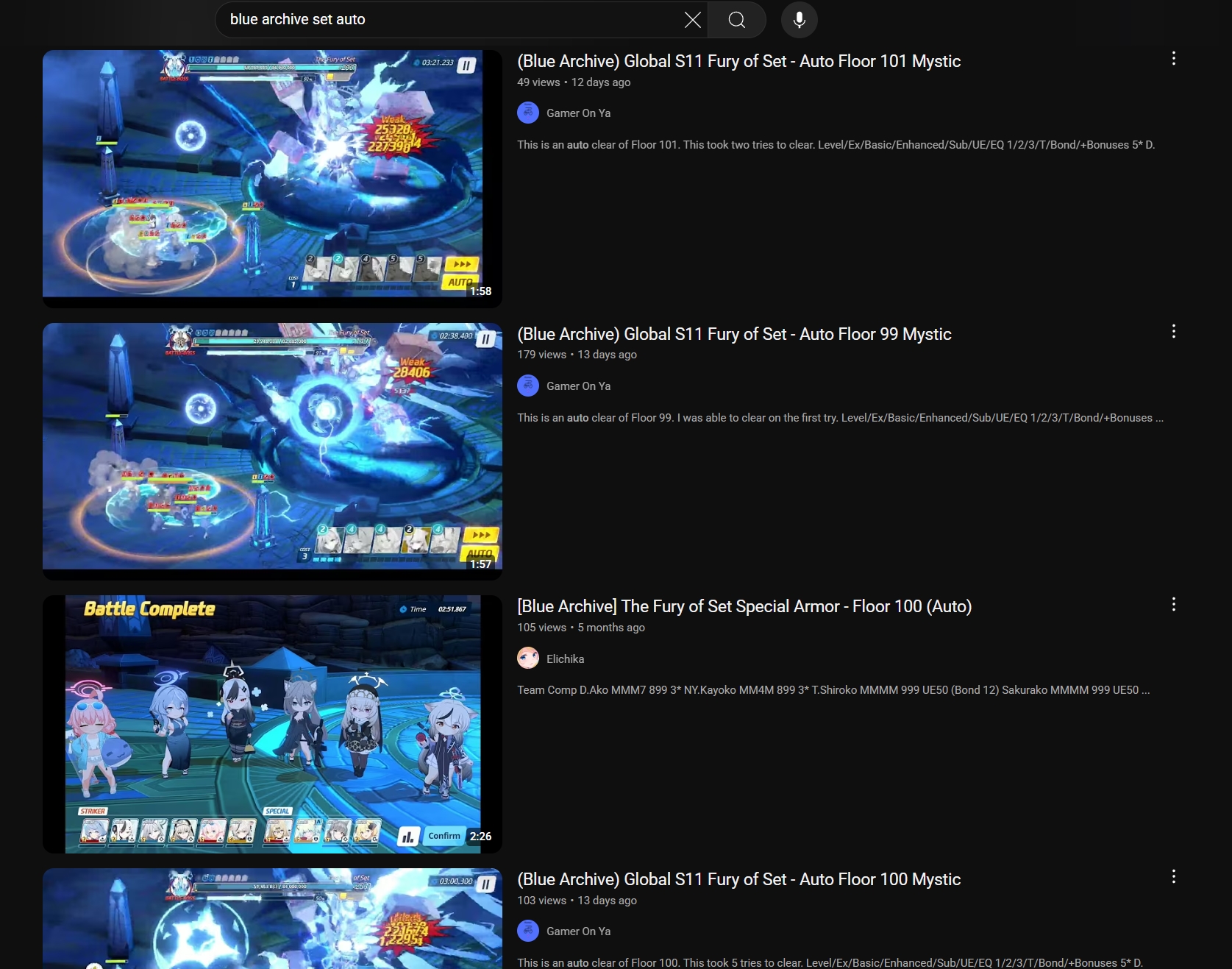Open more options for Auto Floor 101 Mystic video

click(1173, 59)
